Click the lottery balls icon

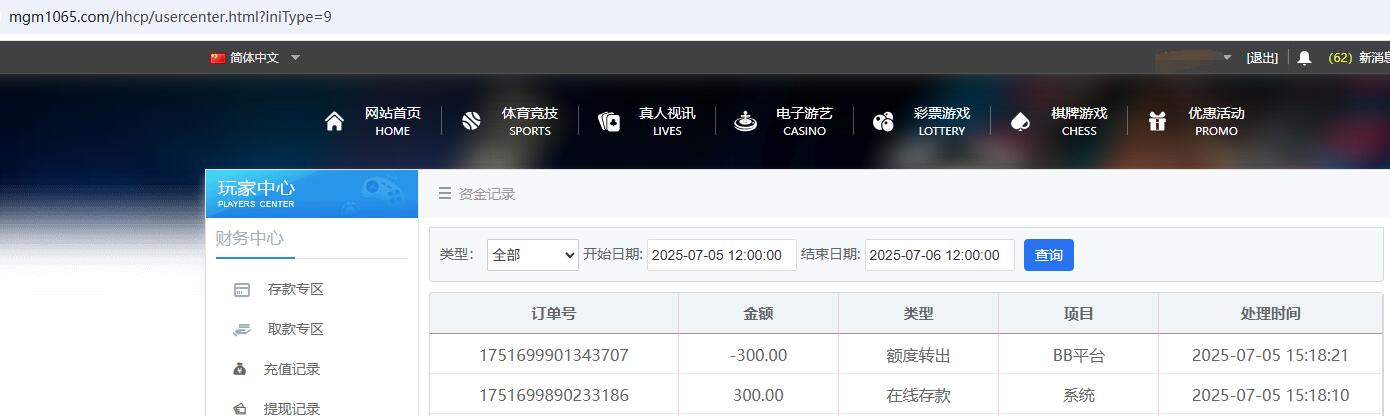[883, 122]
